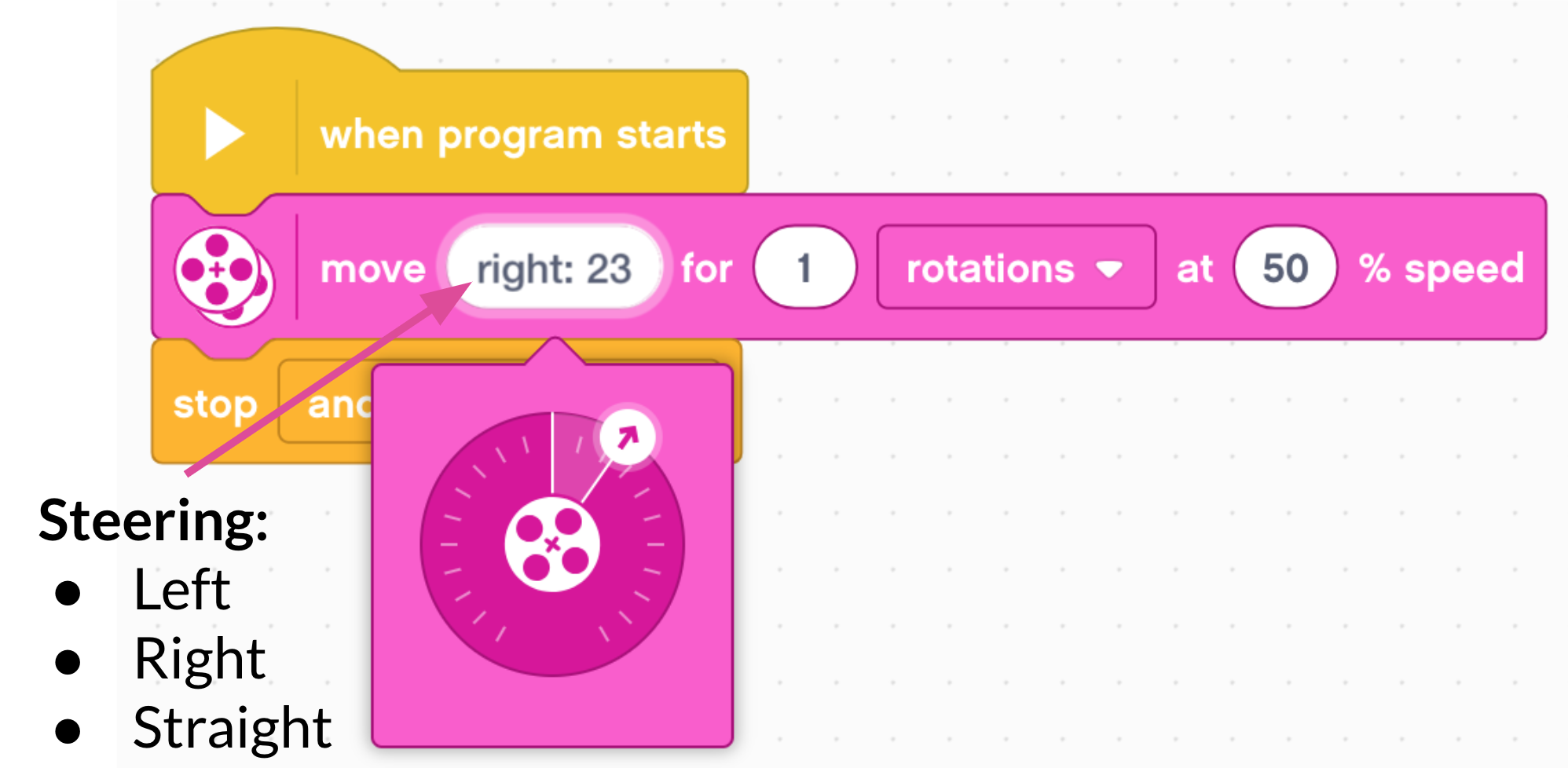Click the left side of the steering dial
The width and height of the screenshot is (1568, 768).
tap(444, 544)
